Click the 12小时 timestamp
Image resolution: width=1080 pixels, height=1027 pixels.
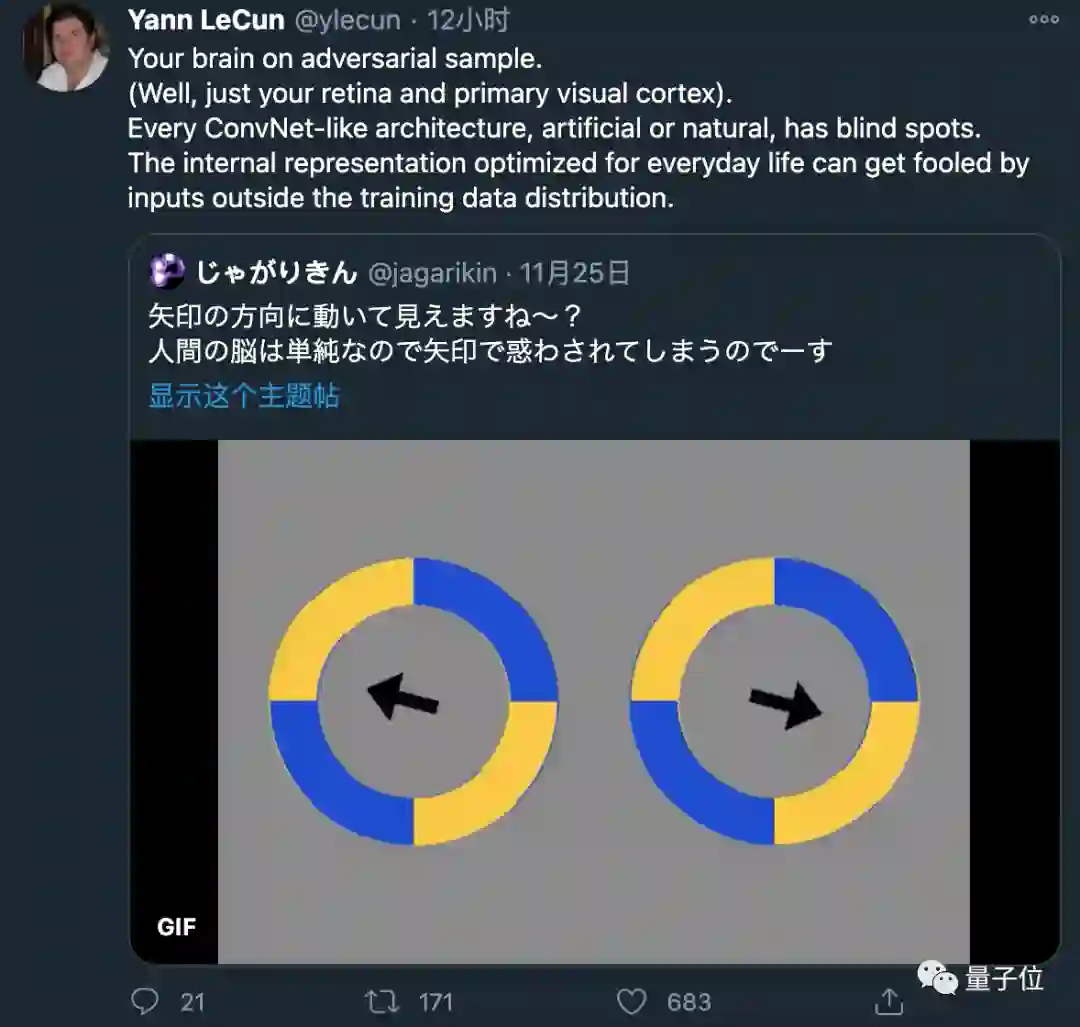468,20
